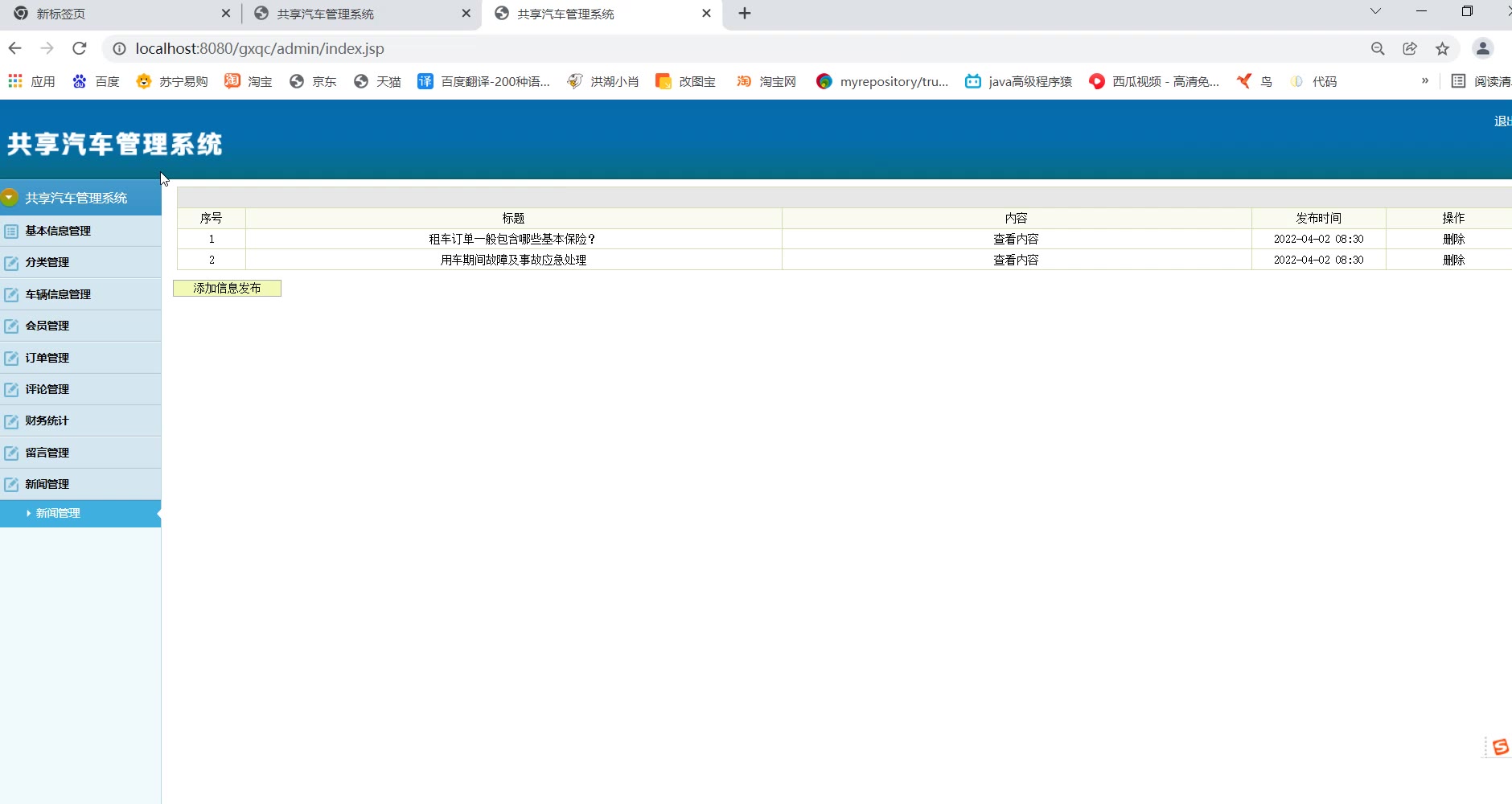This screenshot has width=1512, height=804.
Task: Collapse the 共享汽车管理系统 sidebar header
Action: click(80, 198)
